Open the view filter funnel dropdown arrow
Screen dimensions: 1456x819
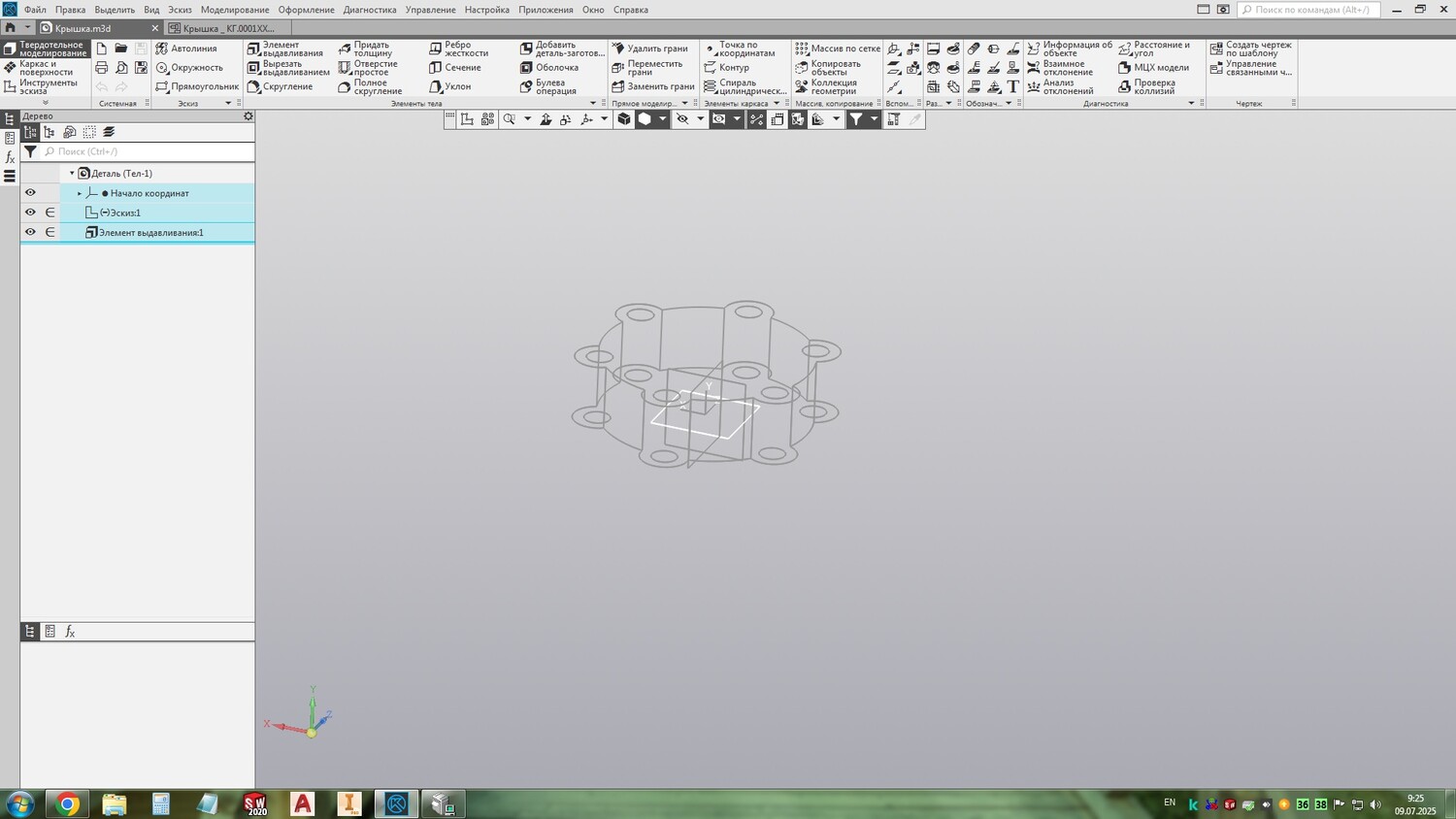[874, 119]
